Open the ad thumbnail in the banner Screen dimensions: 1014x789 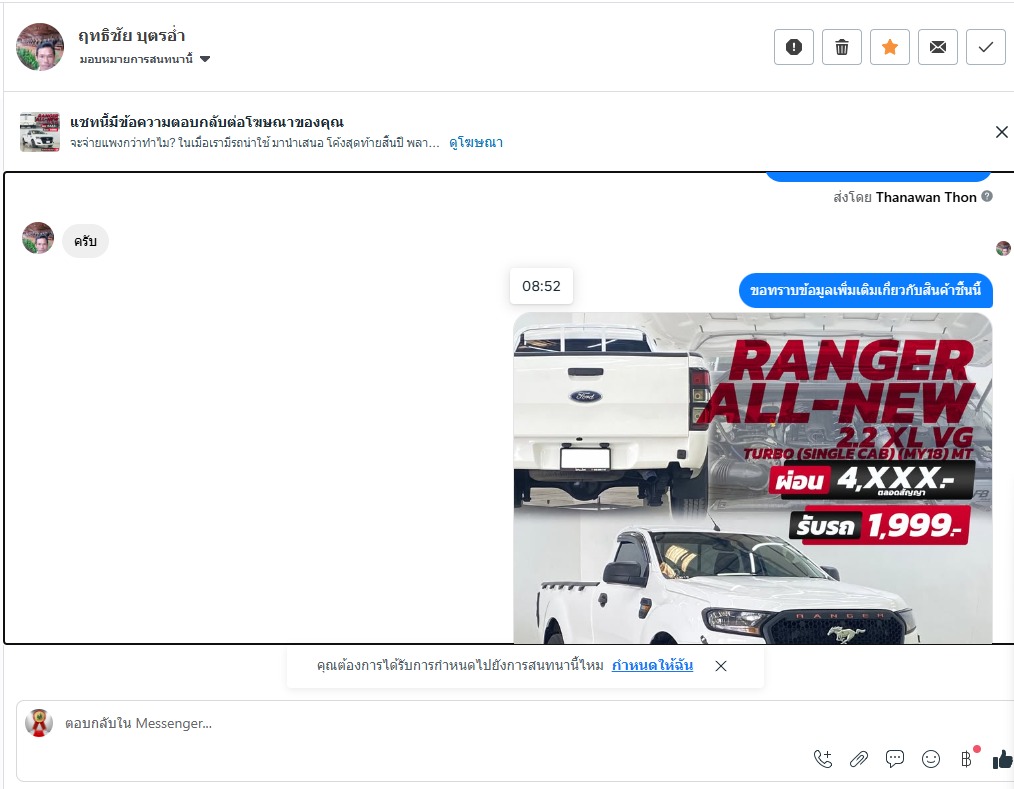point(40,132)
